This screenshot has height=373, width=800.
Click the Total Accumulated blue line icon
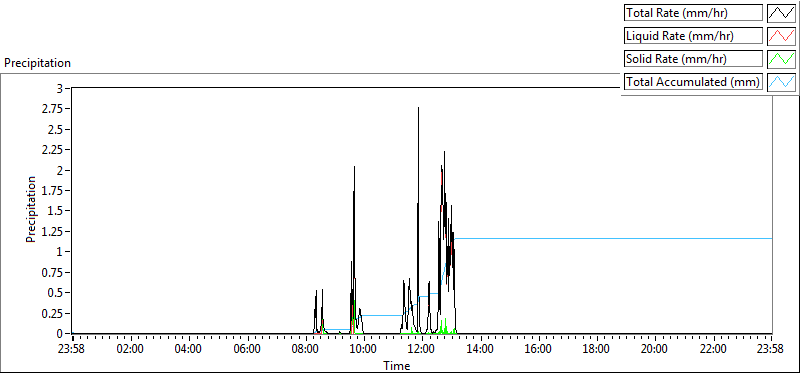point(781,82)
